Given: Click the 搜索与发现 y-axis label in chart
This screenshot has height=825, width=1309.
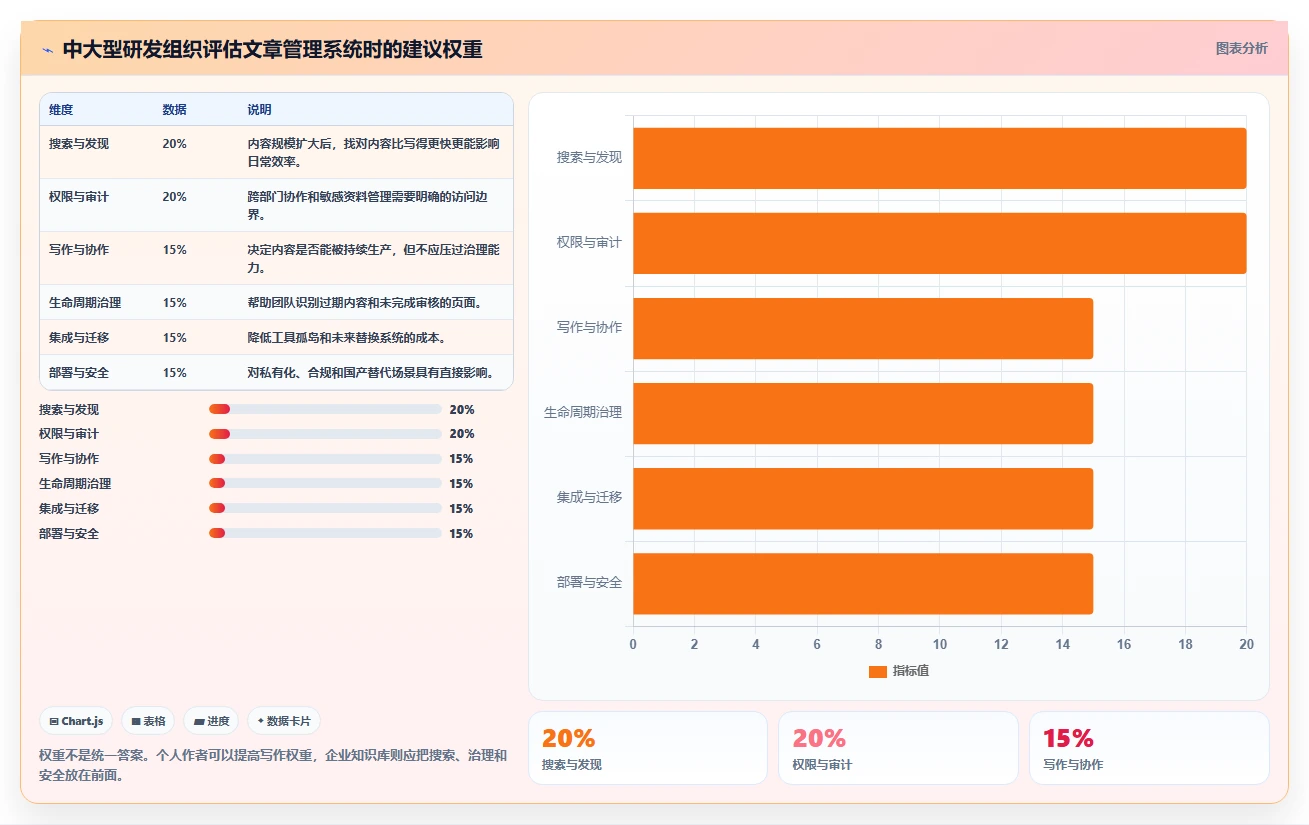Looking at the screenshot, I should [589, 158].
